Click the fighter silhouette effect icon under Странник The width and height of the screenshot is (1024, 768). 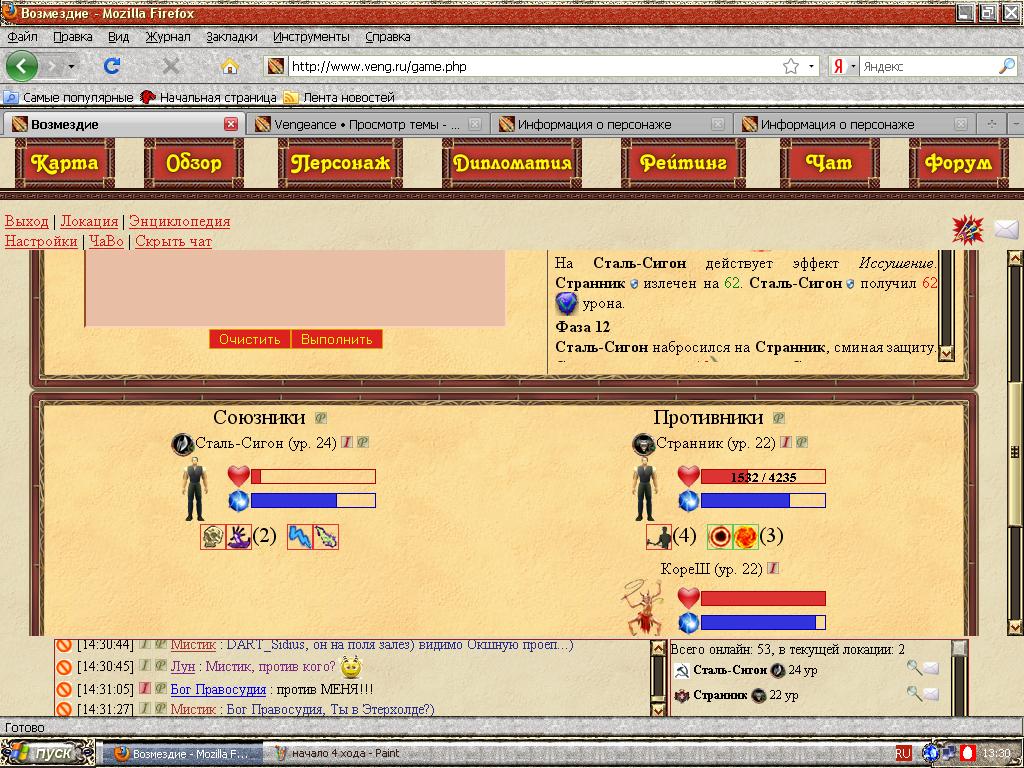(659, 537)
